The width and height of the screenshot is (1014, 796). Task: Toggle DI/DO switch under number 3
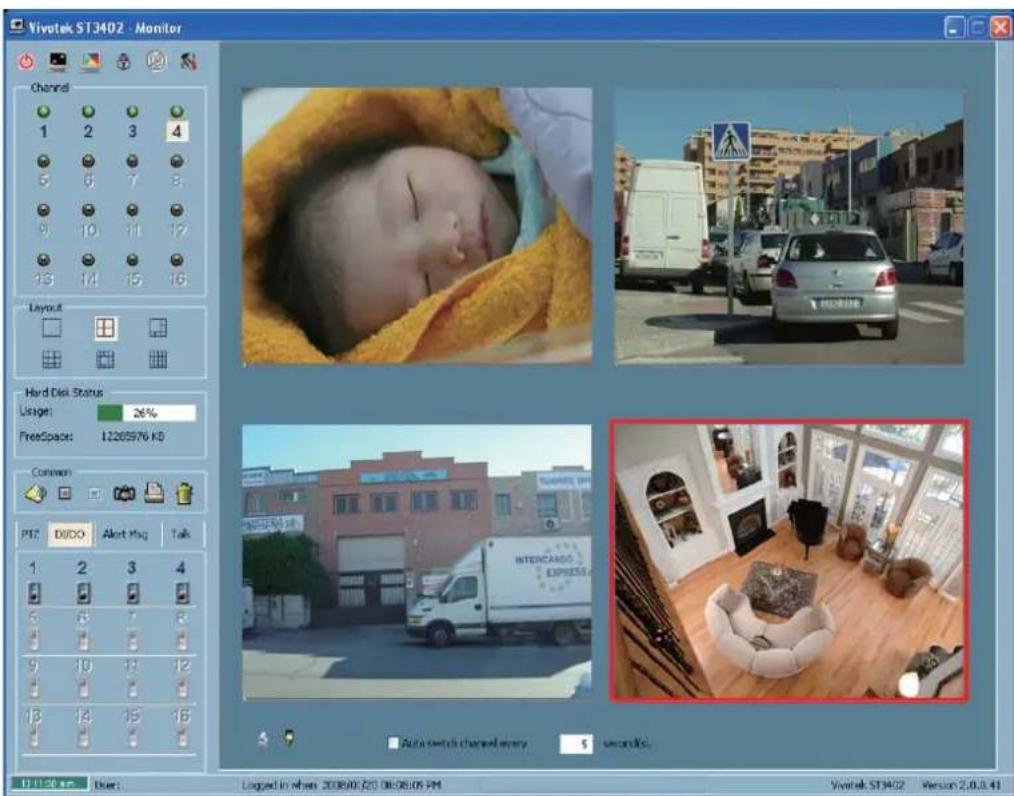[133, 592]
